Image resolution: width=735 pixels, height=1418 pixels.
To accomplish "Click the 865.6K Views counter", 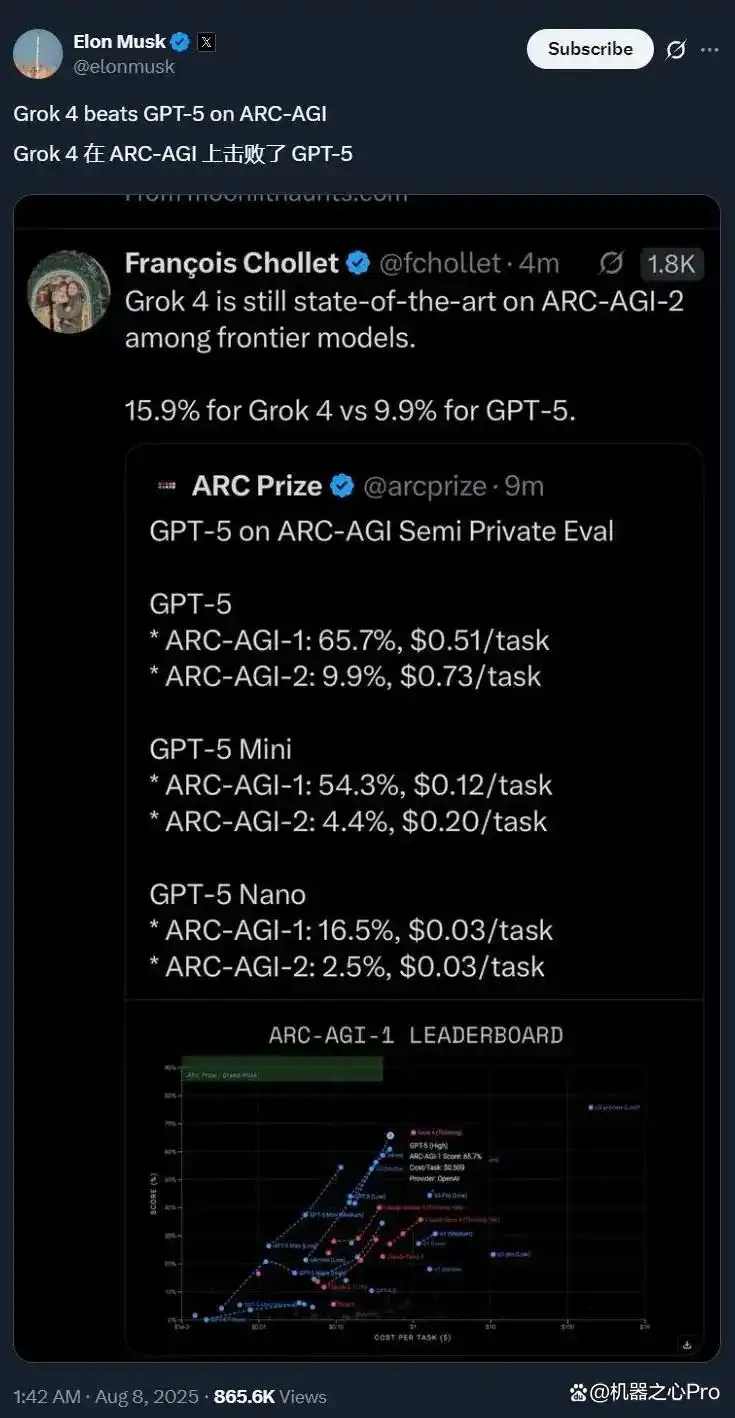I will [270, 1396].
